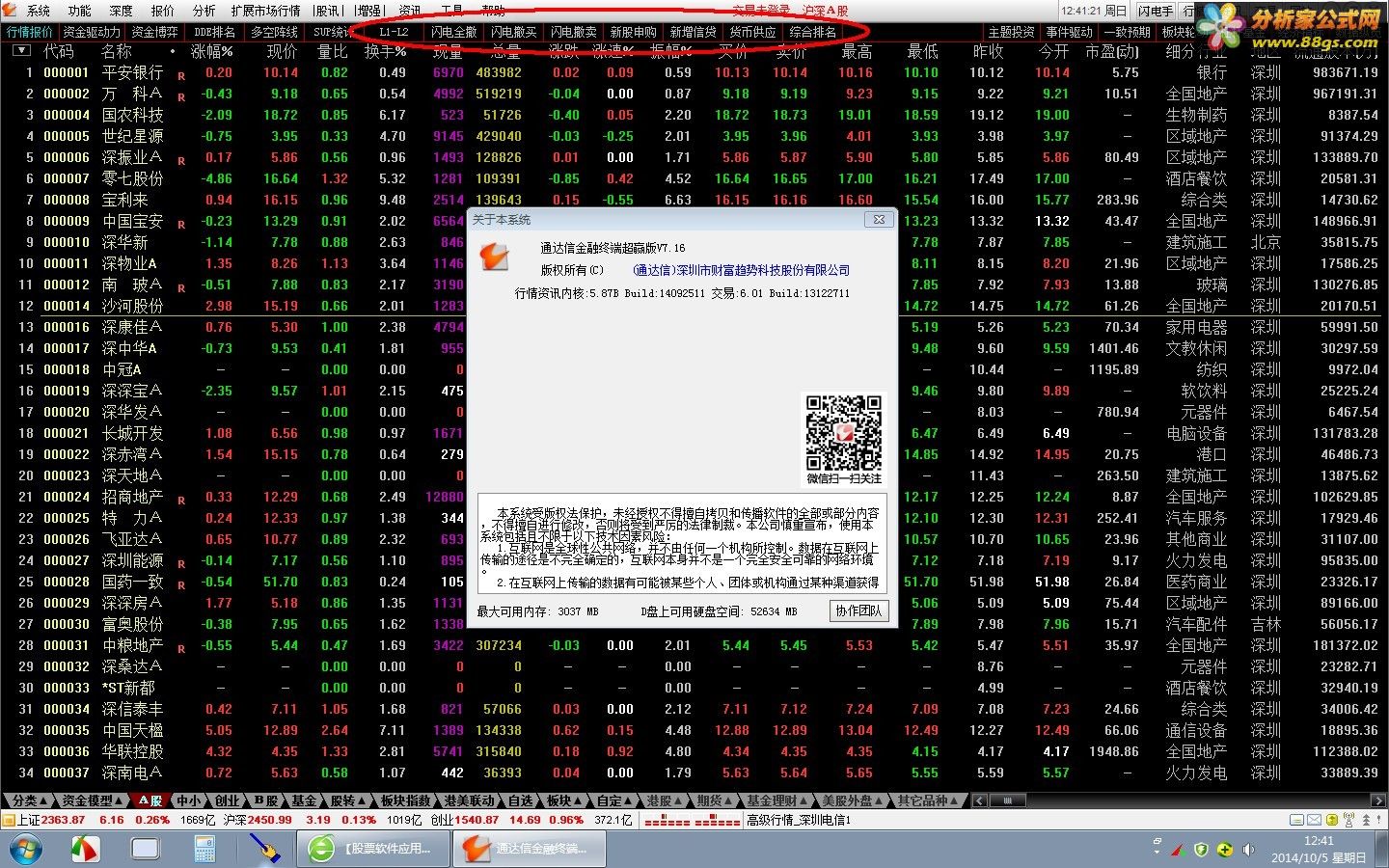Click the R marker beside 平安银行
Image resolution: width=1389 pixels, height=868 pixels.
[181, 74]
